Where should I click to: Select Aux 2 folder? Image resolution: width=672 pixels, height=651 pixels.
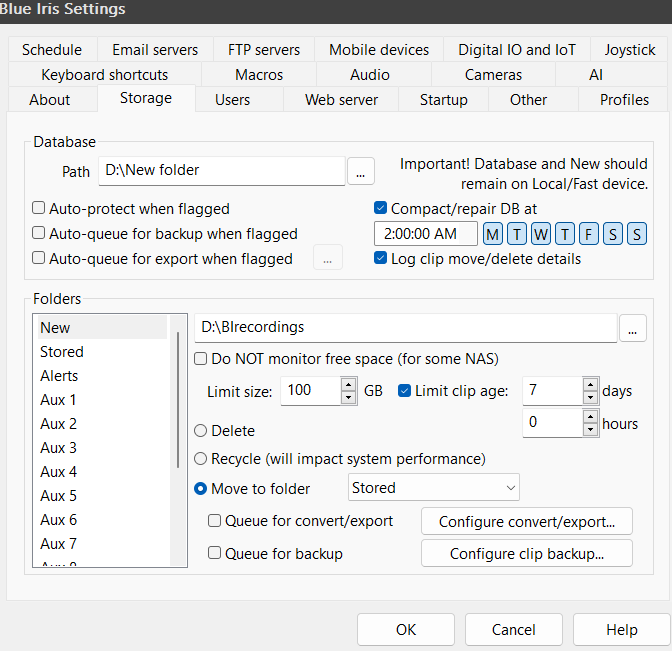coord(102,423)
